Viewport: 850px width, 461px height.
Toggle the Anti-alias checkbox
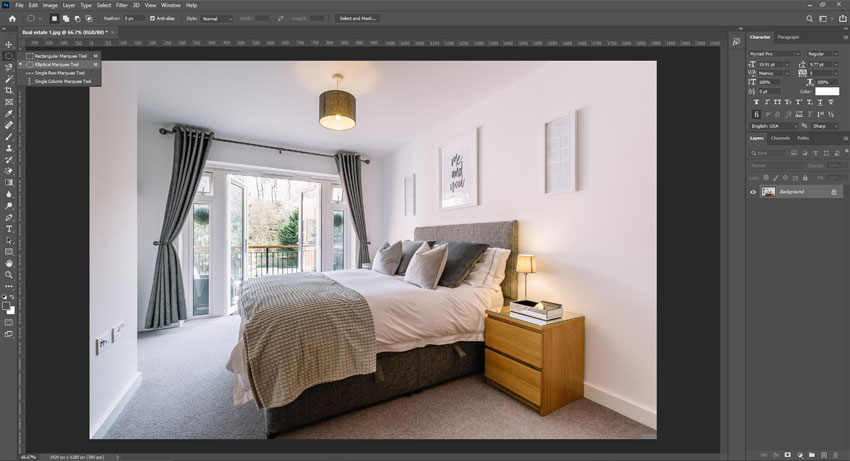(x=152, y=18)
